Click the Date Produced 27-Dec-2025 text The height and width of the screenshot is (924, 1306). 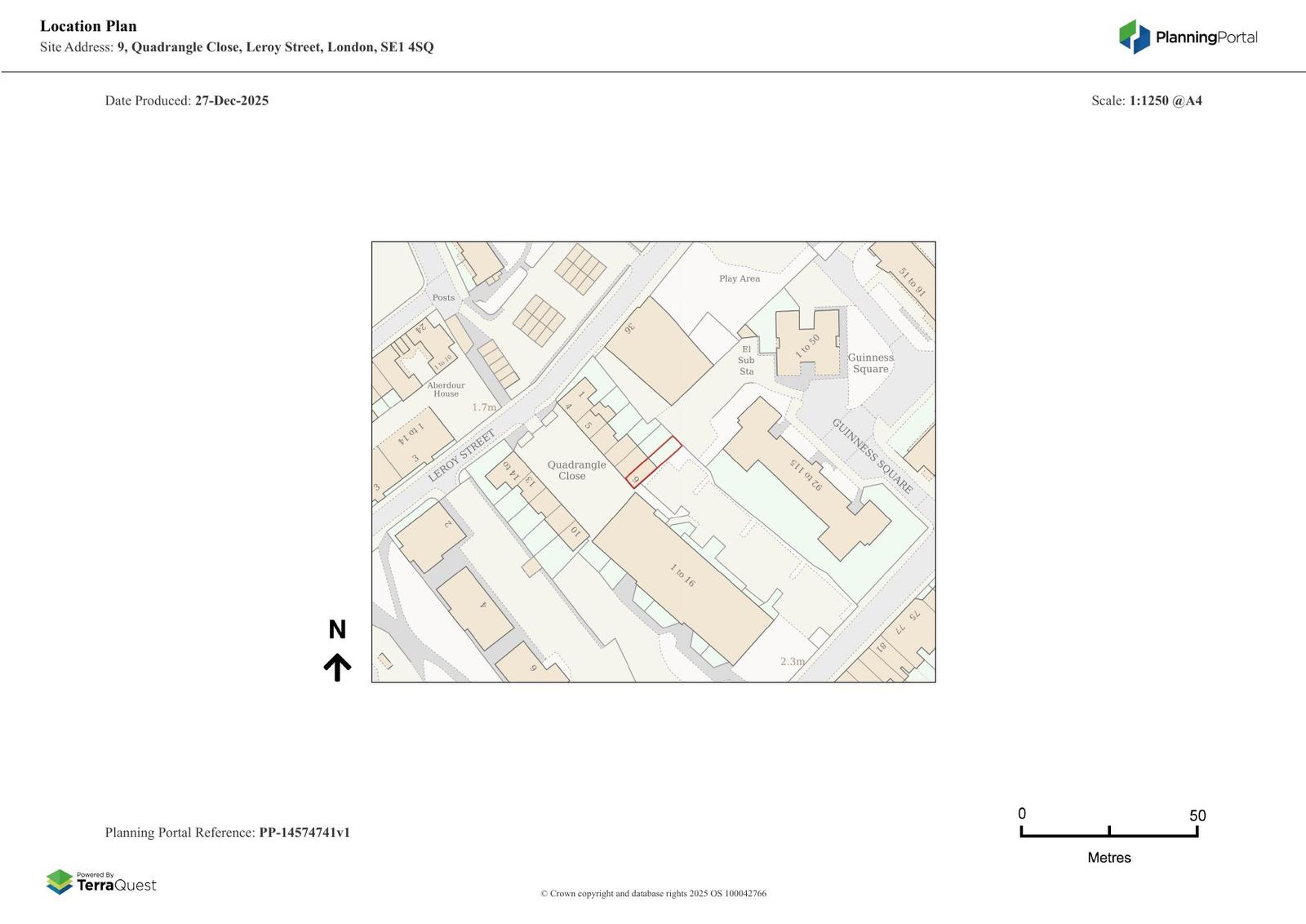186,100
